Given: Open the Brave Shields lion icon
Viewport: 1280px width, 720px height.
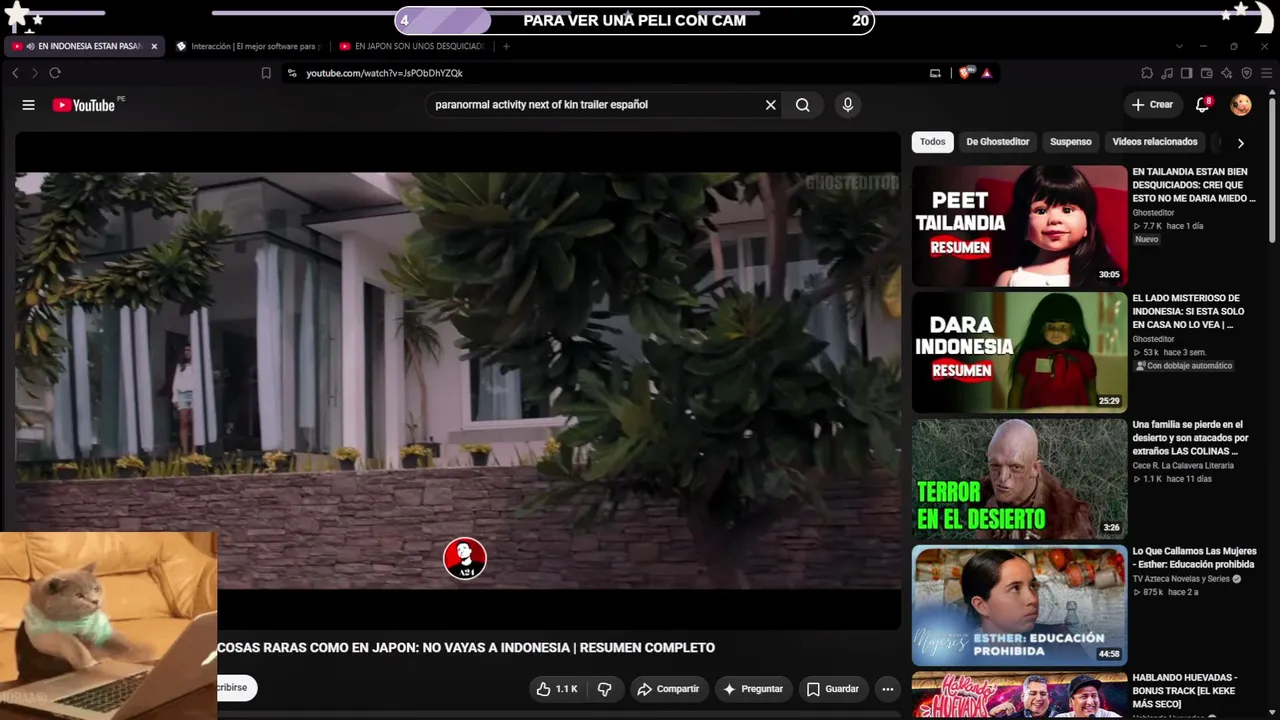Looking at the screenshot, I should (x=966, y=73).
